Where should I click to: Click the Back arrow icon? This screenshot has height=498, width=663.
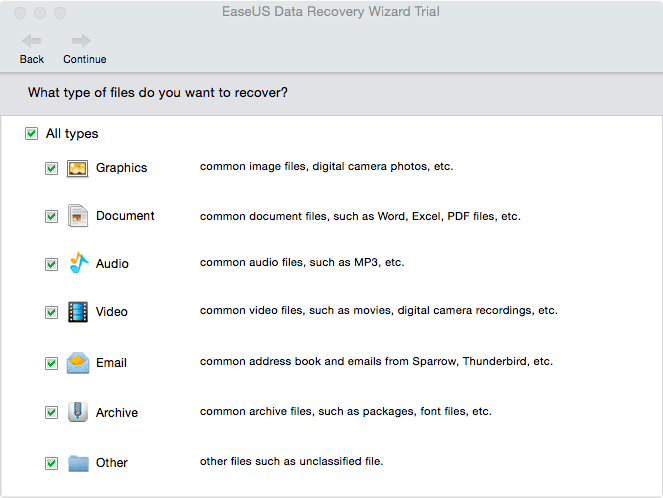pyautogui.click(x=32, y=41)
